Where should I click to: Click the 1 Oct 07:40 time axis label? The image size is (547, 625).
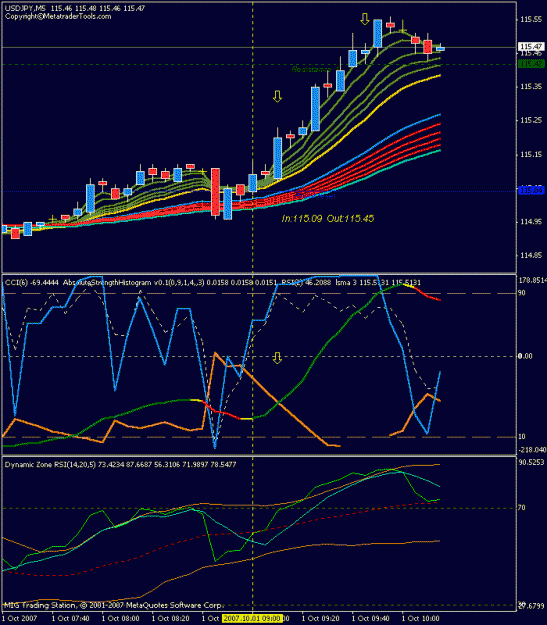(x=71, y=619)
